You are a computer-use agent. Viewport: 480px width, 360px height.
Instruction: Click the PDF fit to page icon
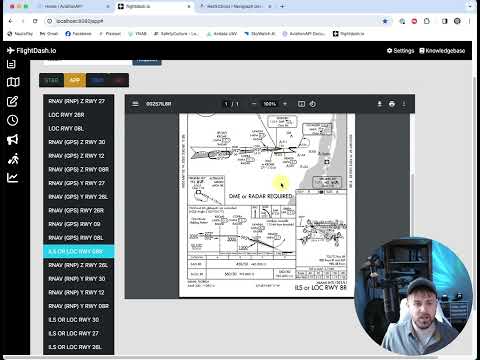301,104
